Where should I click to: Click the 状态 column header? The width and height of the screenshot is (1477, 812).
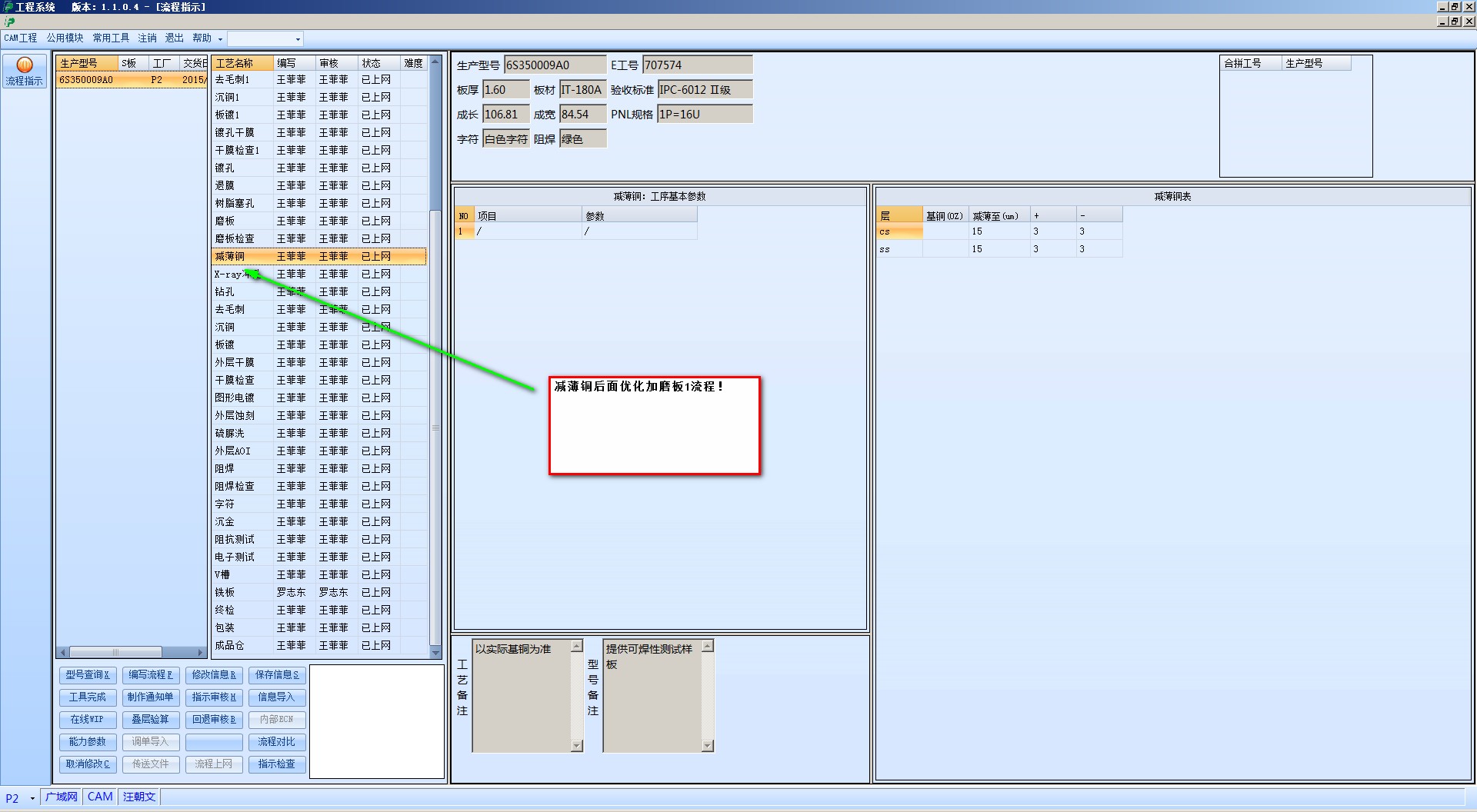point(379,63)
